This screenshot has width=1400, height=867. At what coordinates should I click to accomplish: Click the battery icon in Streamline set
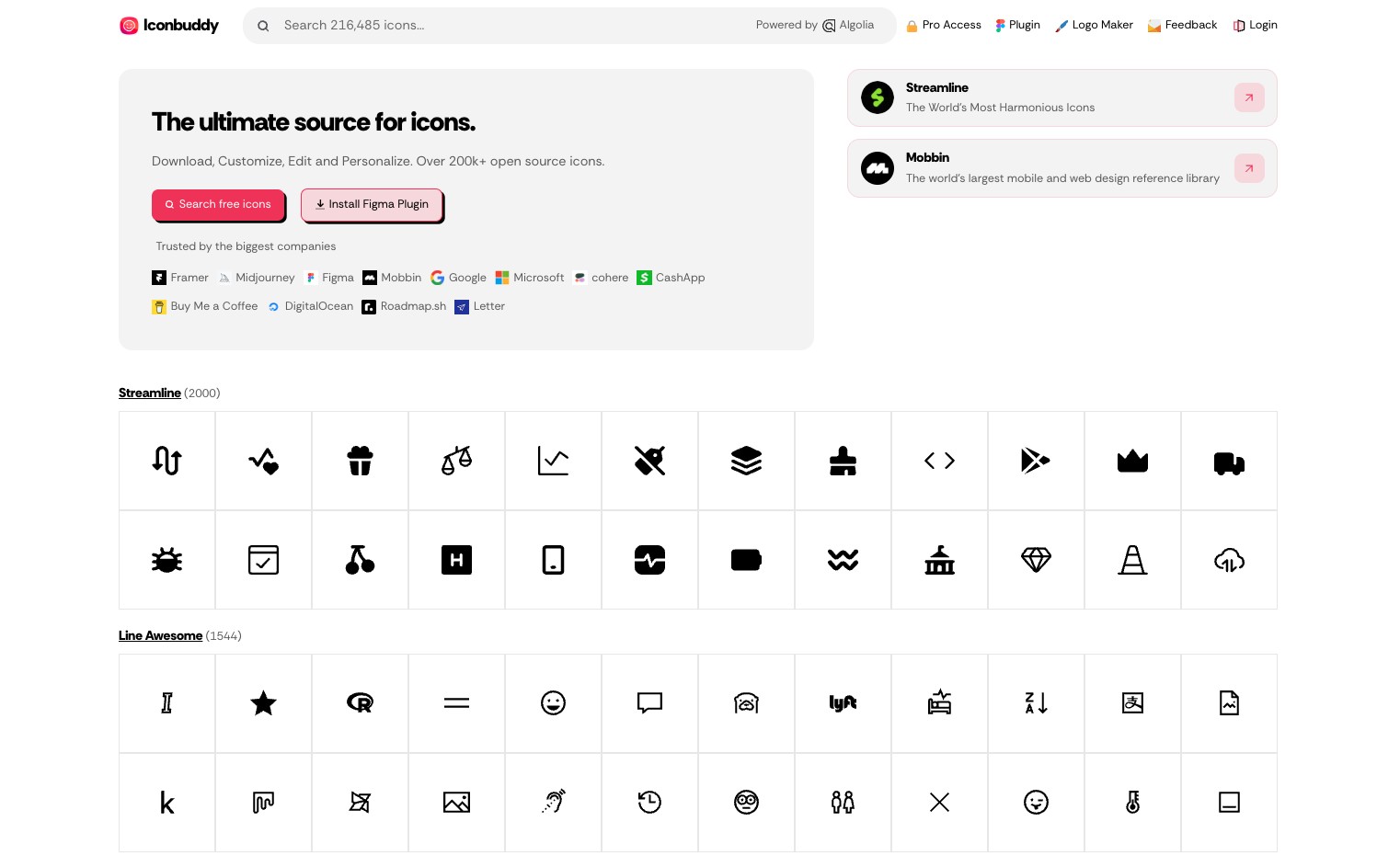(x=746, y=560)
